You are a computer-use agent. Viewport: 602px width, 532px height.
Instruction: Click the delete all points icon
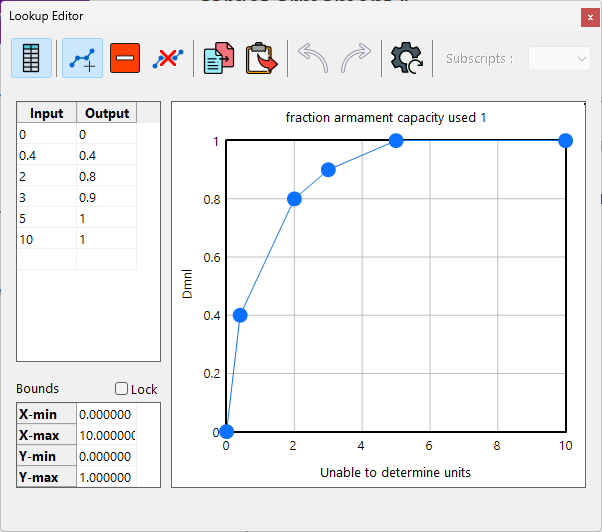[167, 59]
